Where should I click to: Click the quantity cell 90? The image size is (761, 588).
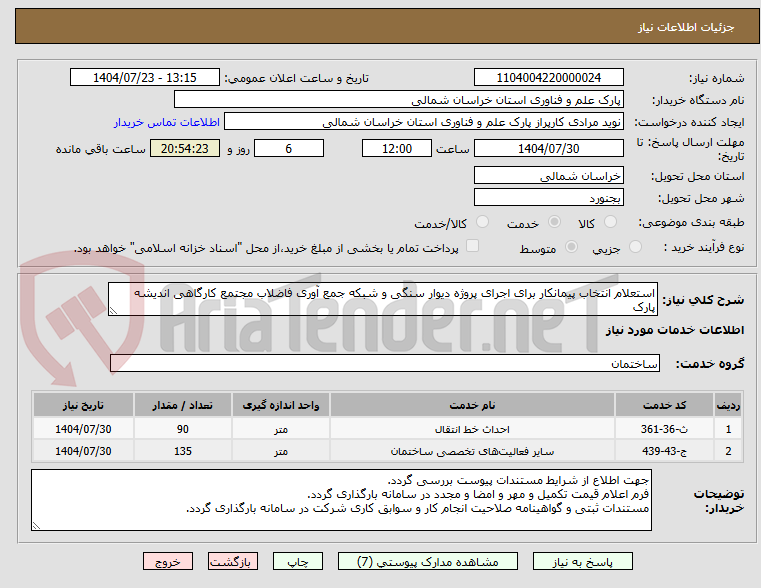pos(182,429)
